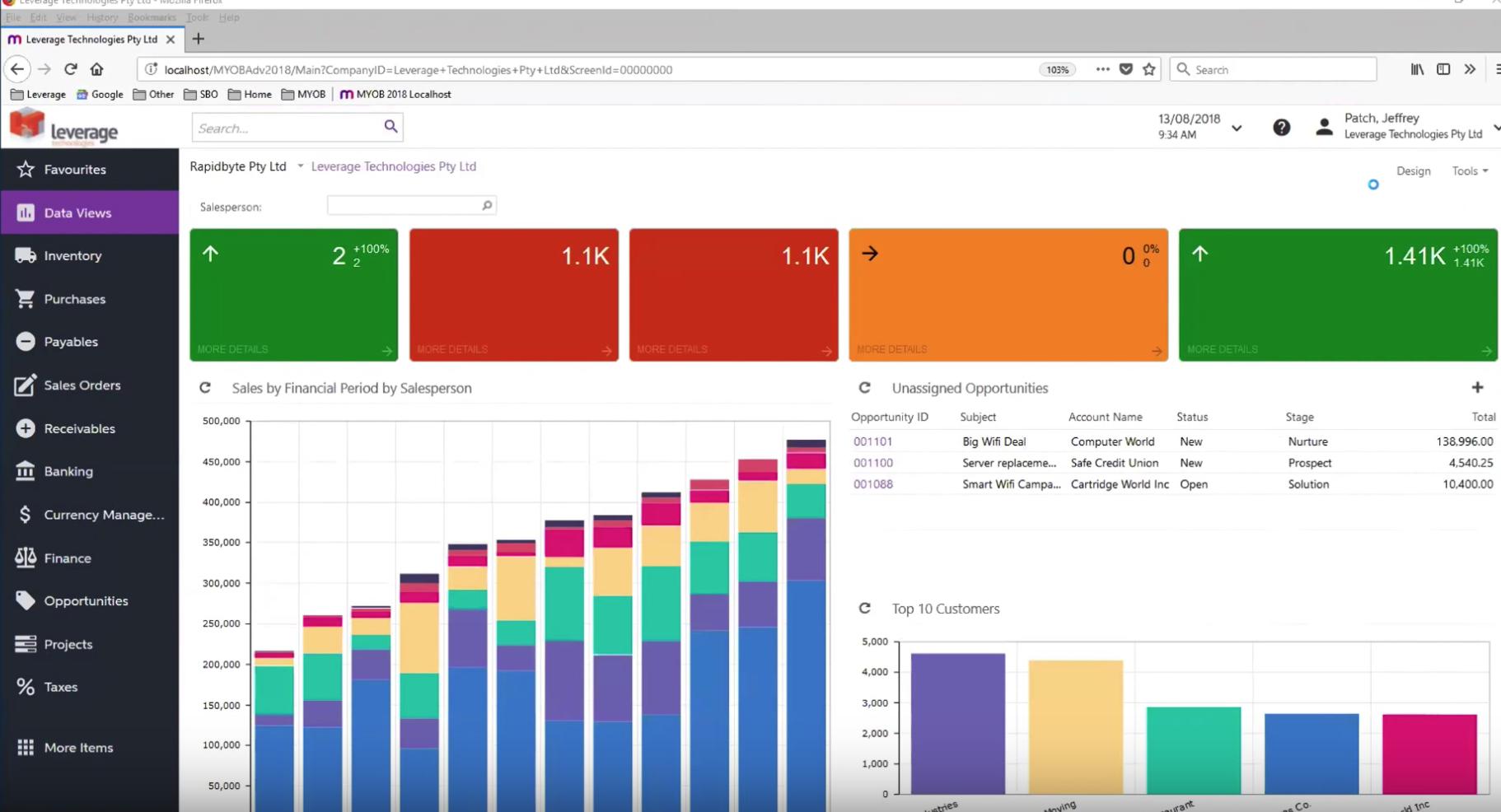Toggle Firefox sidebar view icon
This screenshot has width=1501, height=812.
click(x=1443, y=69)
